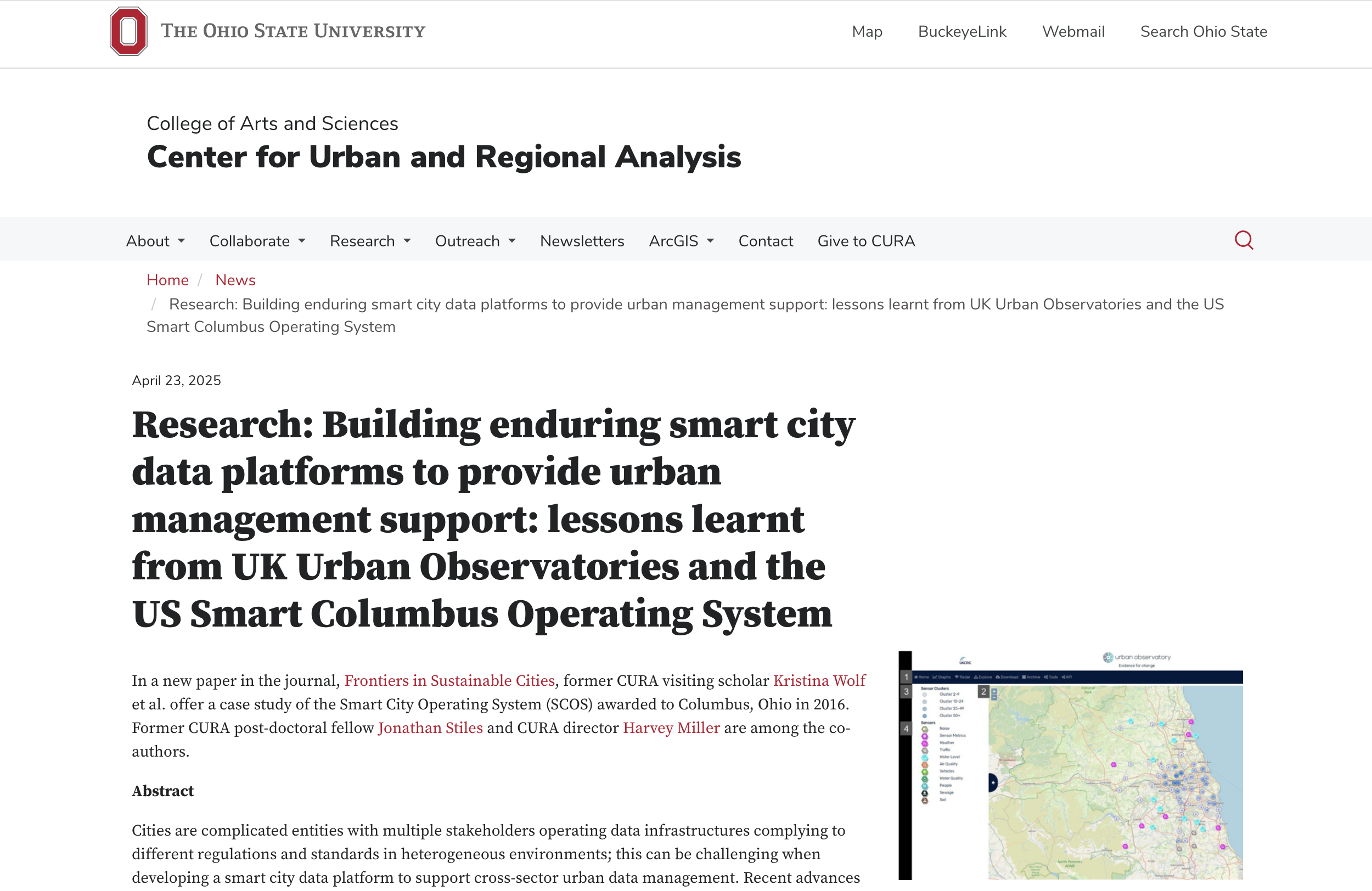Open the Map link in header
1372x891 pixels.
pyautogui.click(x=867, y=32)
